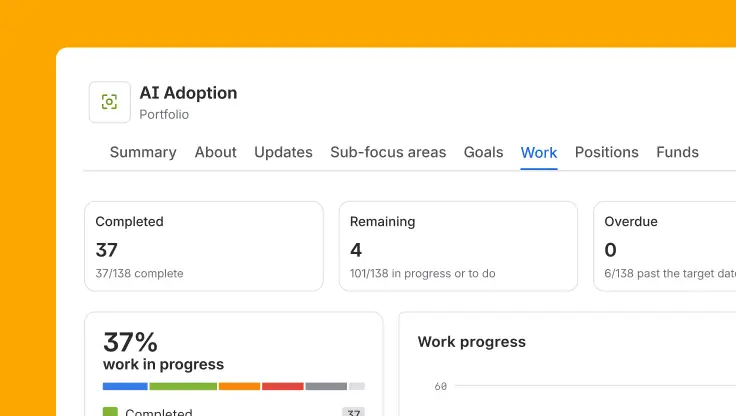The width and height of the screenshot is (736, 416).
Task: Click the green segment of progress bar
Action: point(183,386)
